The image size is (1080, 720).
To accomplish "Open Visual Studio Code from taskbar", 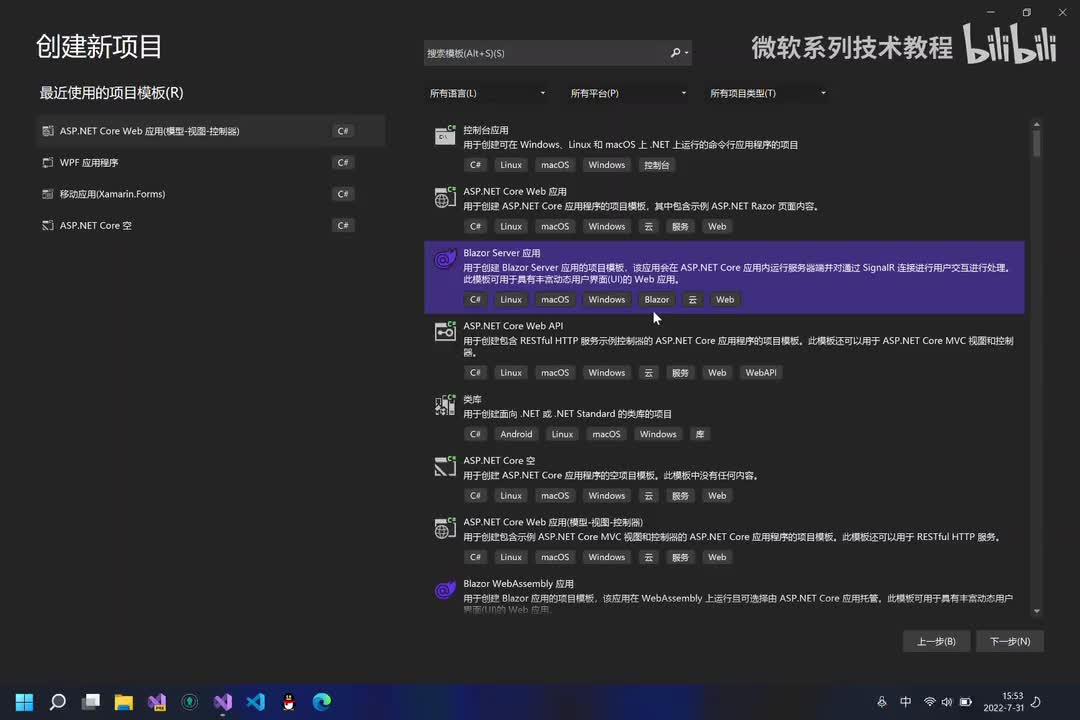I will pyautogui.click(x=256, y=701).
